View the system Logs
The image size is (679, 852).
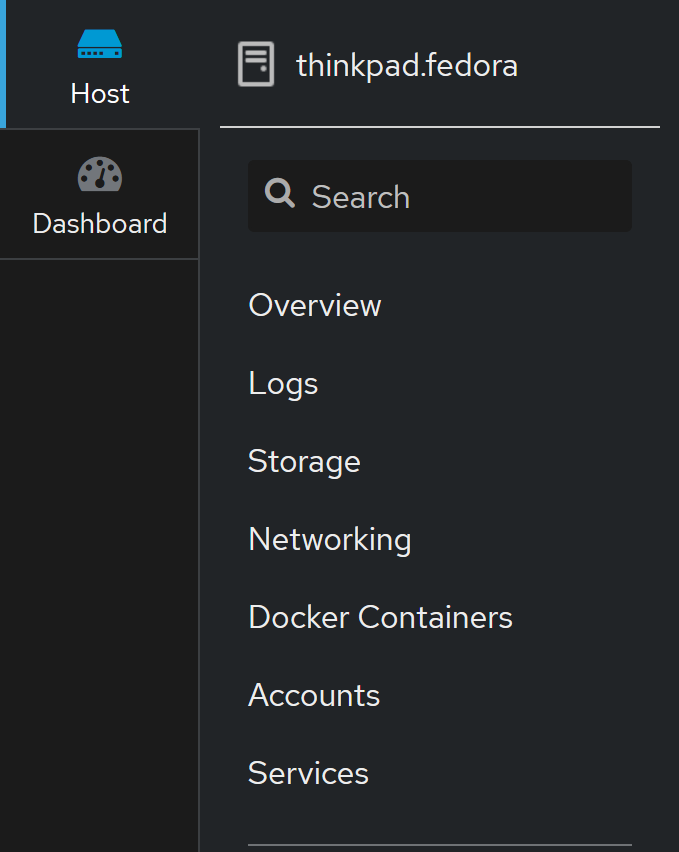tap(283, 383)
